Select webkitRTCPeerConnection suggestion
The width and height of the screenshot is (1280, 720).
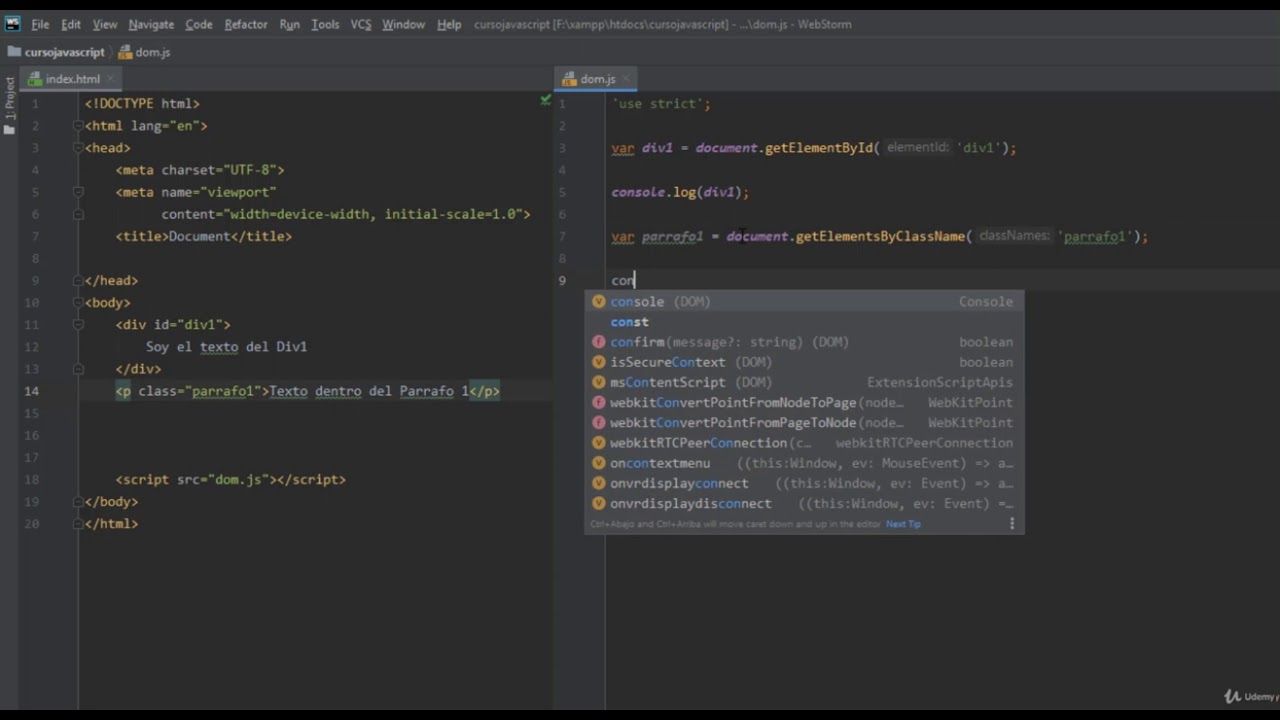[804, 443]
